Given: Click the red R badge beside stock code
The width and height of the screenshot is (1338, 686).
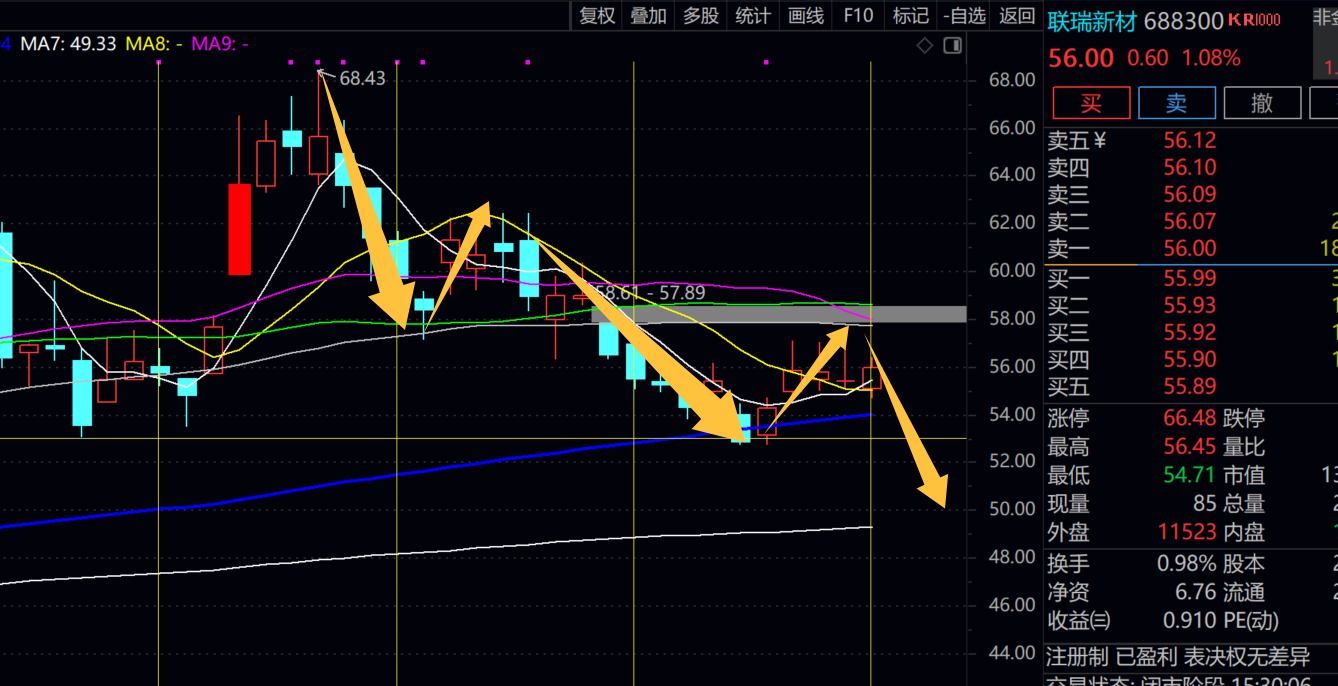Looking at the screenshot, I should 1249,20.
